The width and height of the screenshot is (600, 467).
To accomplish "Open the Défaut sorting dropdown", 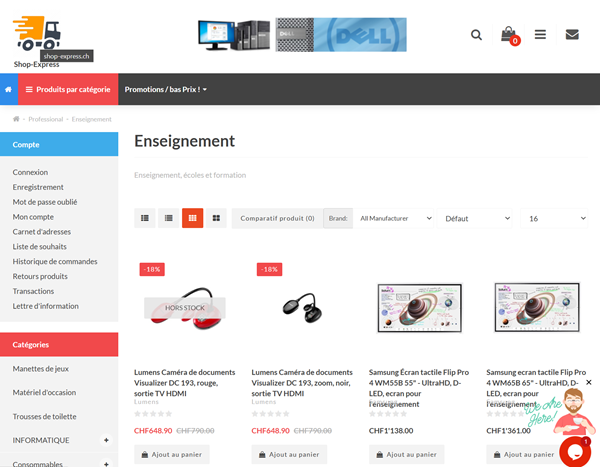I will [x=474, y=218].
